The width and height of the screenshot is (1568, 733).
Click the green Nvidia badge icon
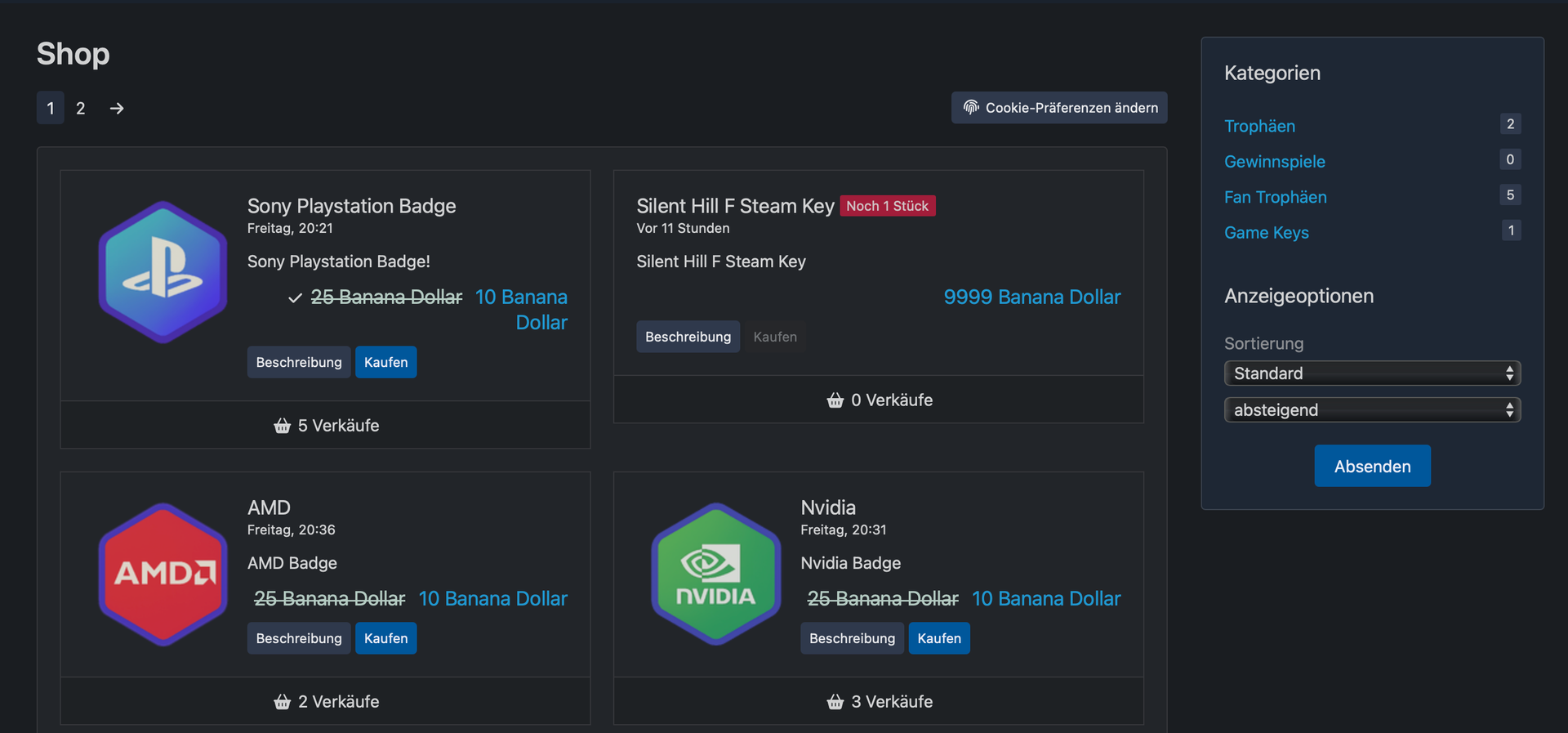point(716,574)
